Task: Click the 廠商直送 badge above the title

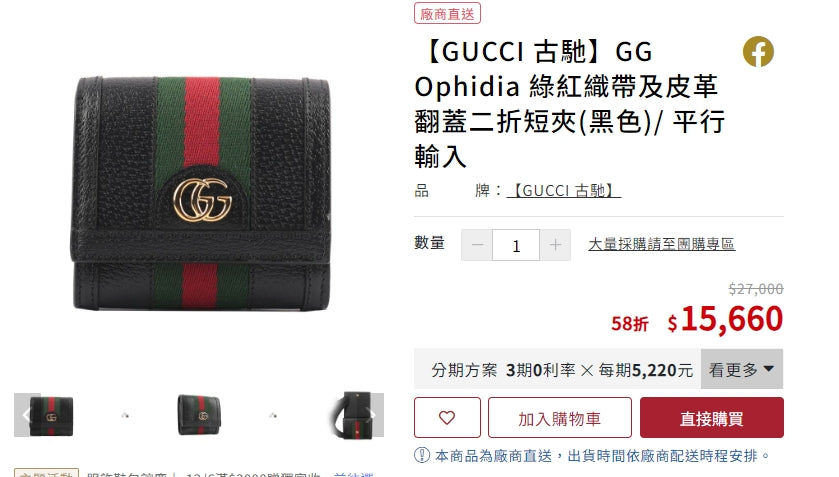Action: [x=447, y=13]
